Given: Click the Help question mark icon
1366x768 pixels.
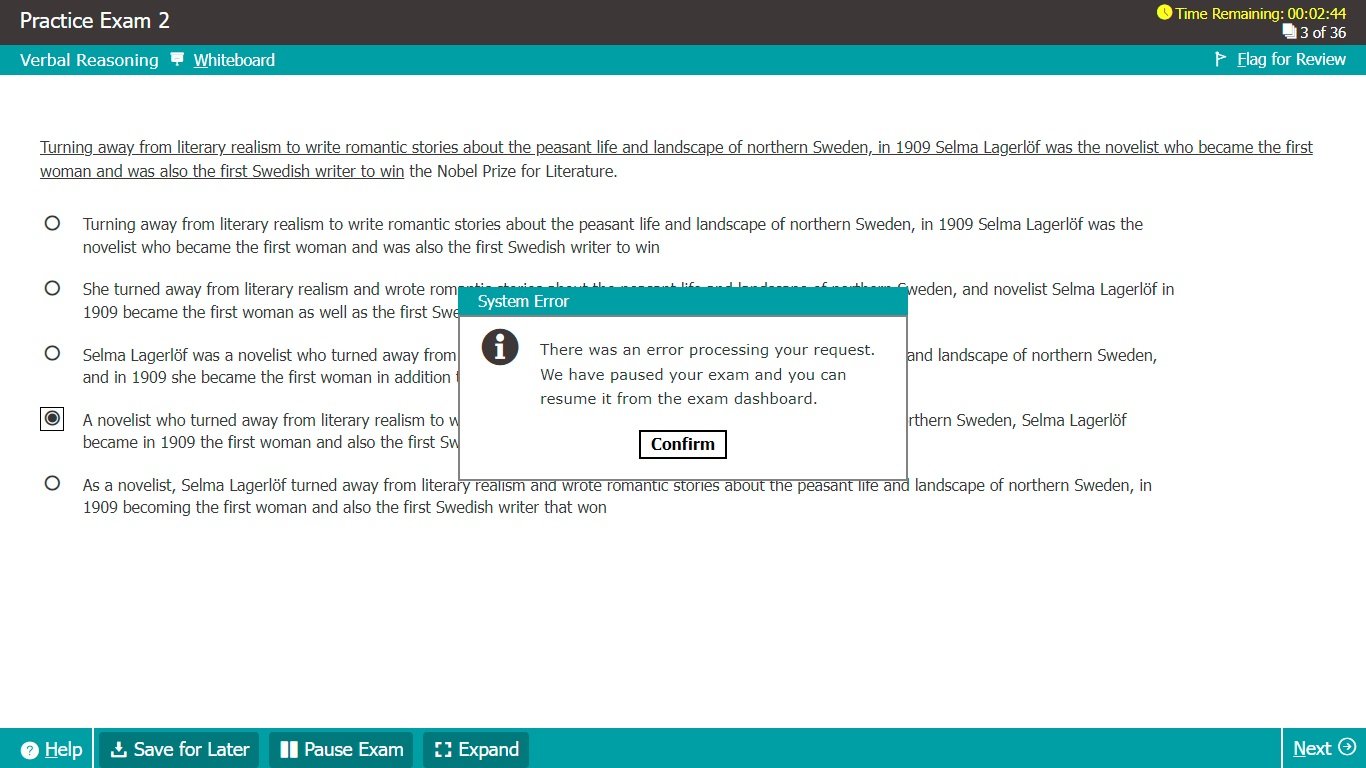Looking at the screenshot, I should point(30,750).
